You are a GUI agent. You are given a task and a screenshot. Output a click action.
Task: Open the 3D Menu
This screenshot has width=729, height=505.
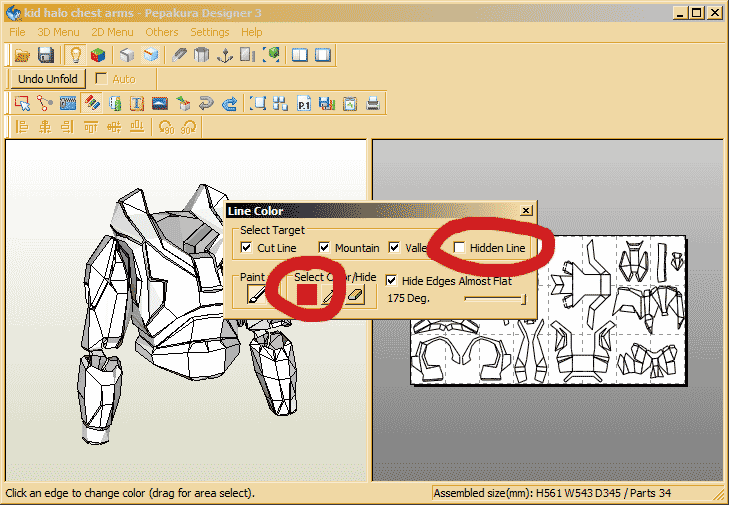(x=59, y=32)
